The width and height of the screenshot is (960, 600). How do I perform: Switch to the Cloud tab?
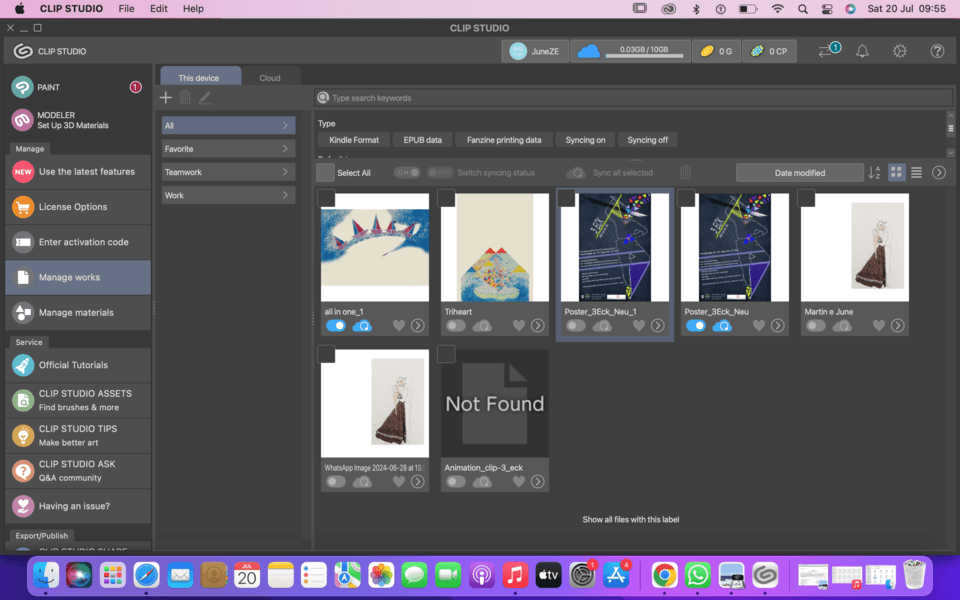270,77
